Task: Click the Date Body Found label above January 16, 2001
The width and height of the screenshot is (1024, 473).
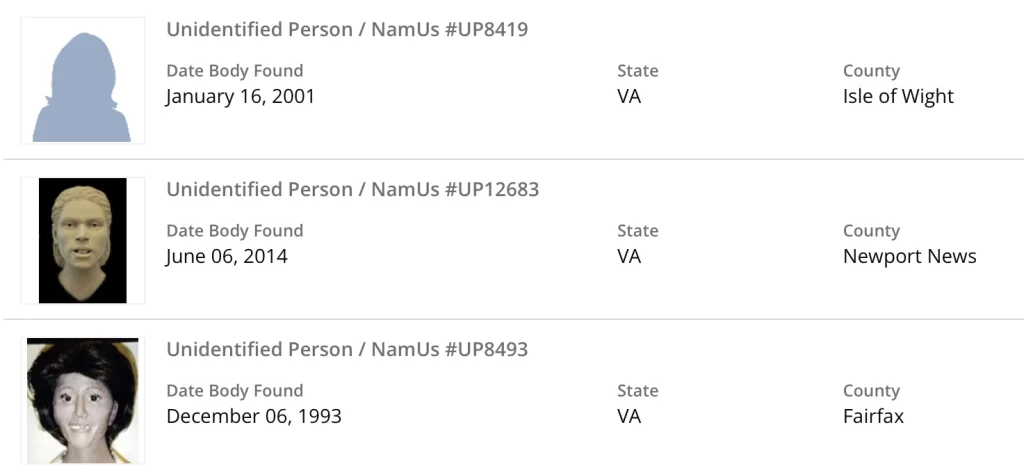Action: [234, 71]
